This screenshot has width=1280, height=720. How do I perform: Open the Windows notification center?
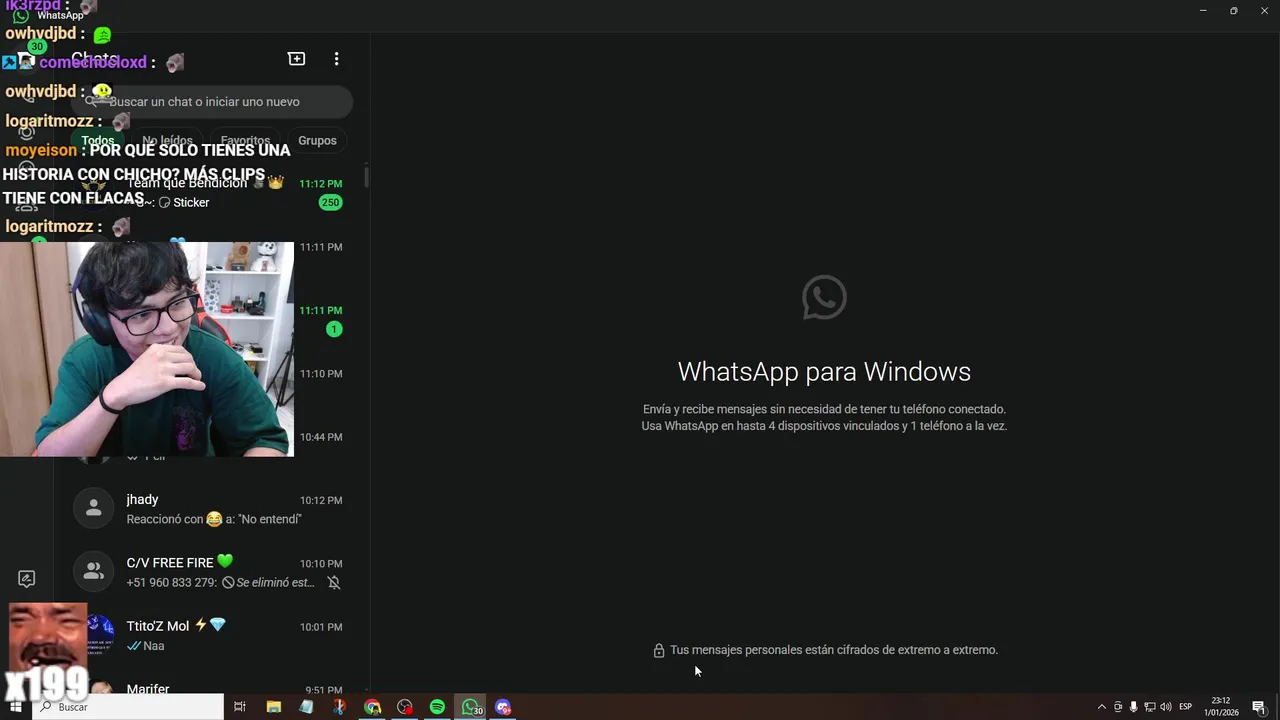pyautogui.click(x=1259, y=707)
